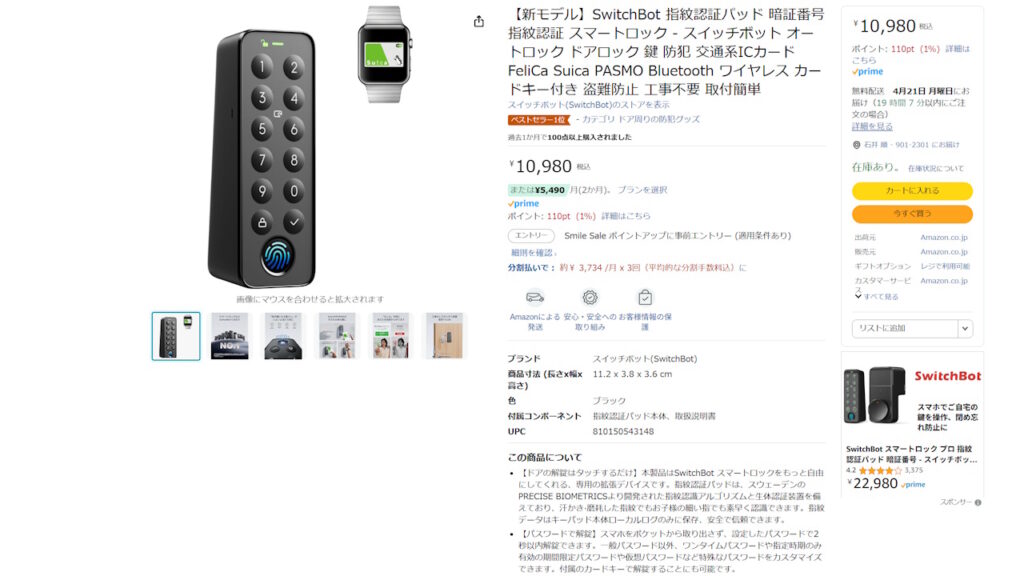Screen dimensions: 1024x576
Task: Click the sponsored info icon
Action: [x=978, y=502]
